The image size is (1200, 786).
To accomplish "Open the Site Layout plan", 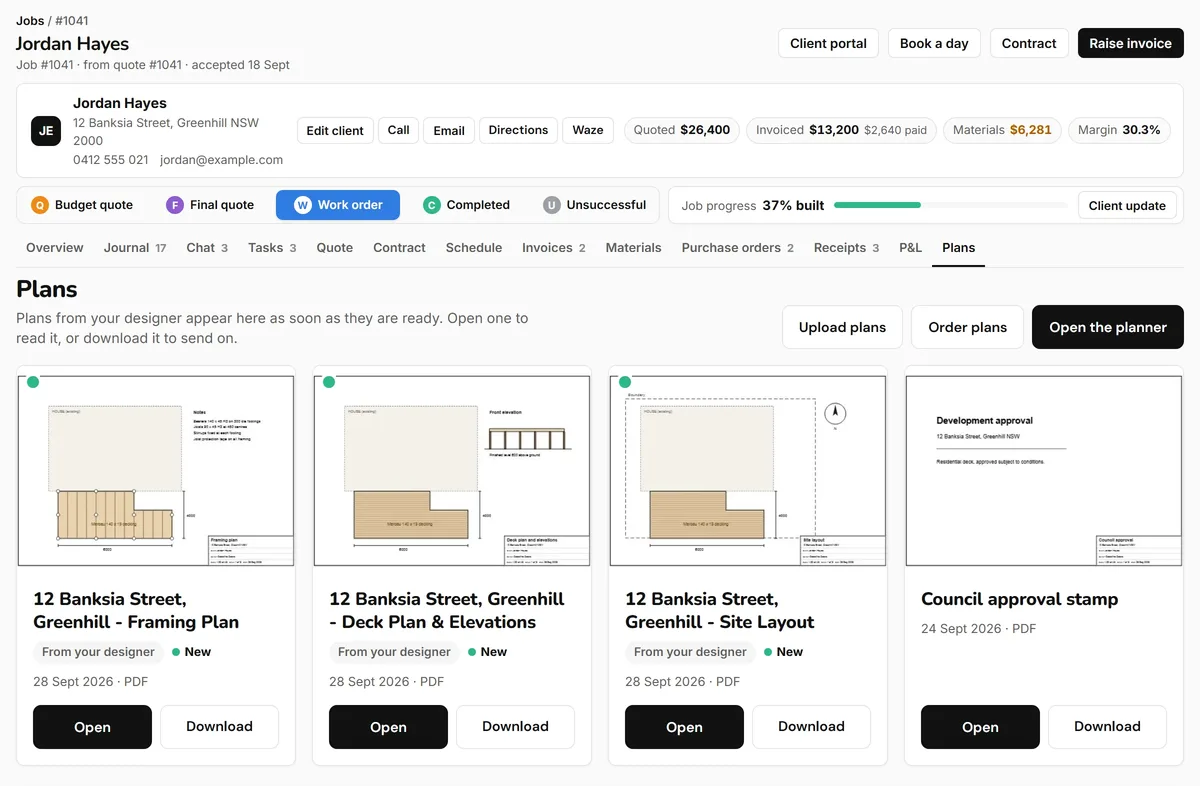I will (684, 727).
